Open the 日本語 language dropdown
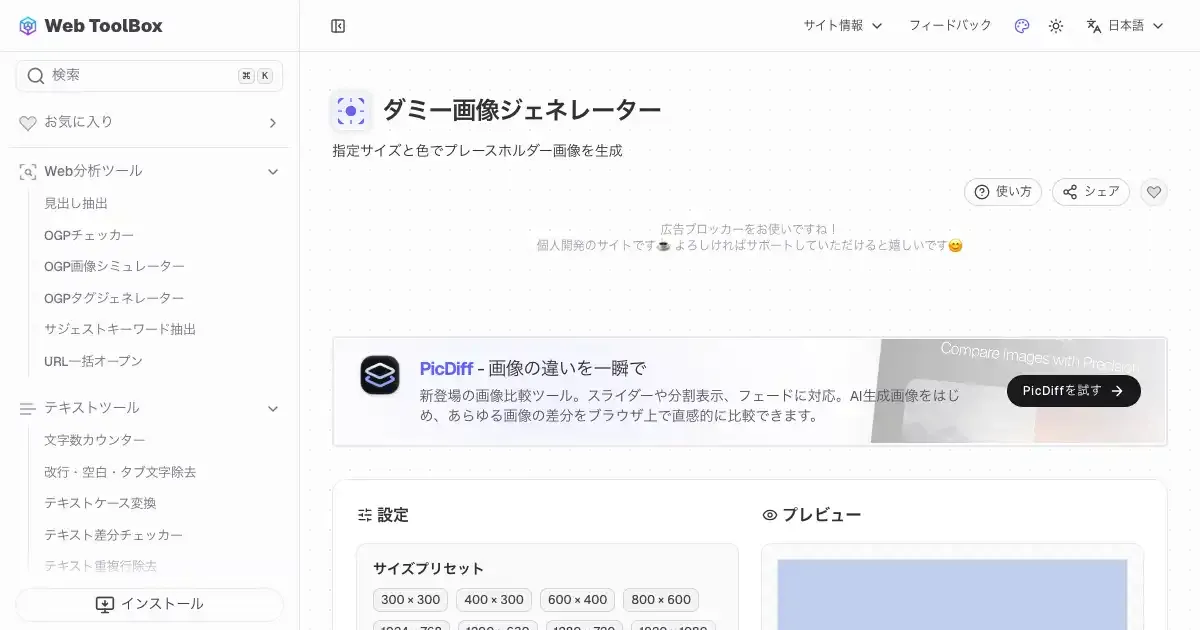 (1125, 26)
